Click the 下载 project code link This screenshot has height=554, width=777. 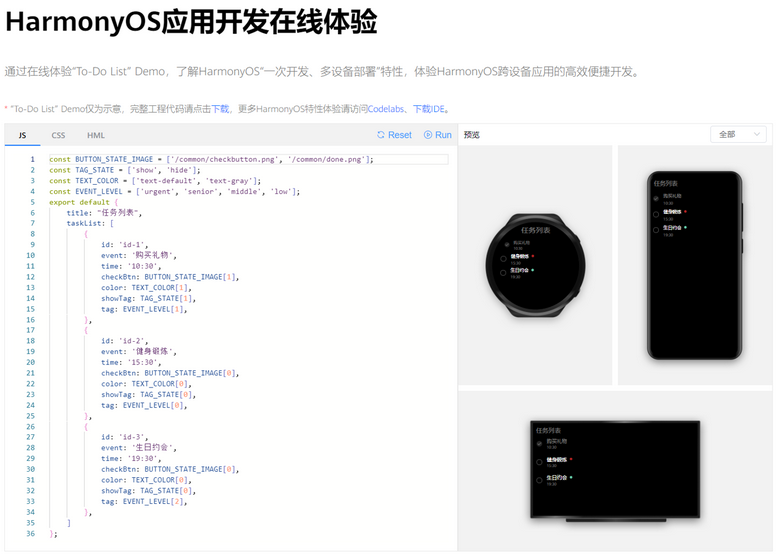point(220,108)
